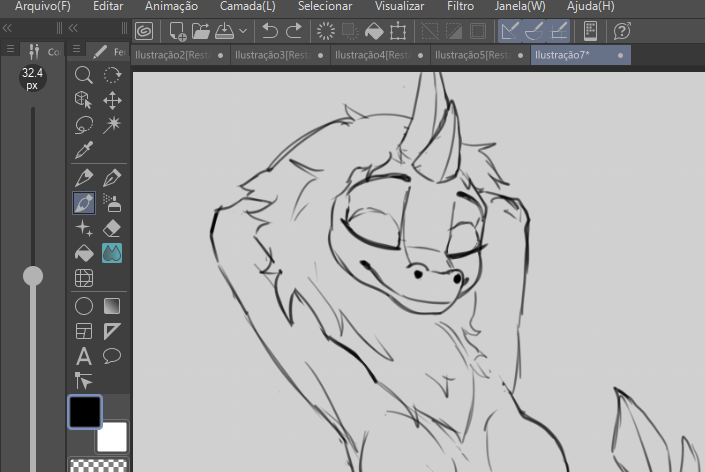This screenshot has width=705, height=472.
Task: Select the Balloon speech bubble tool
Action: (112, 356)
